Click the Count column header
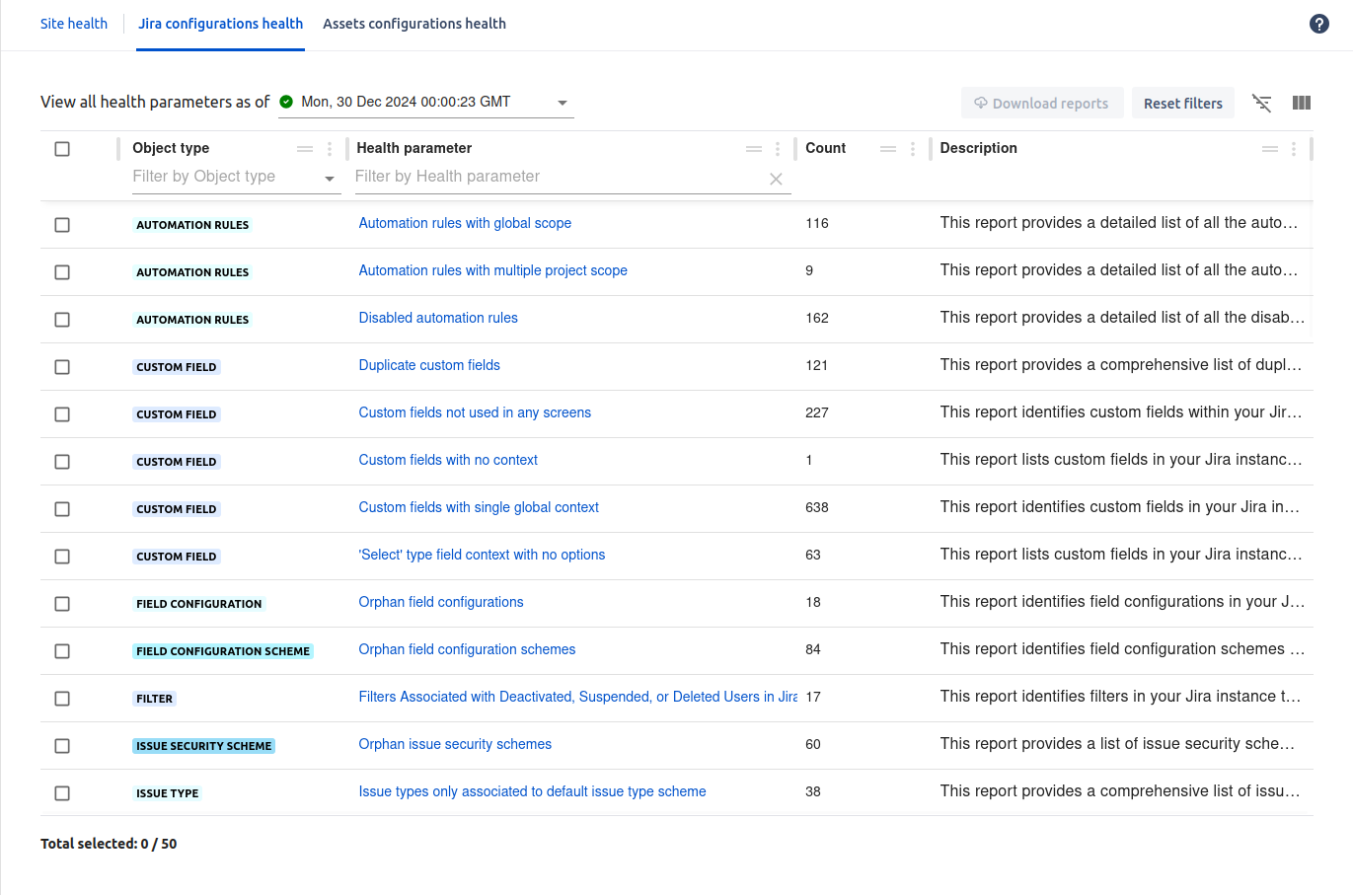Viewport: 1353px width, 896px height. (x=825, y=148)
